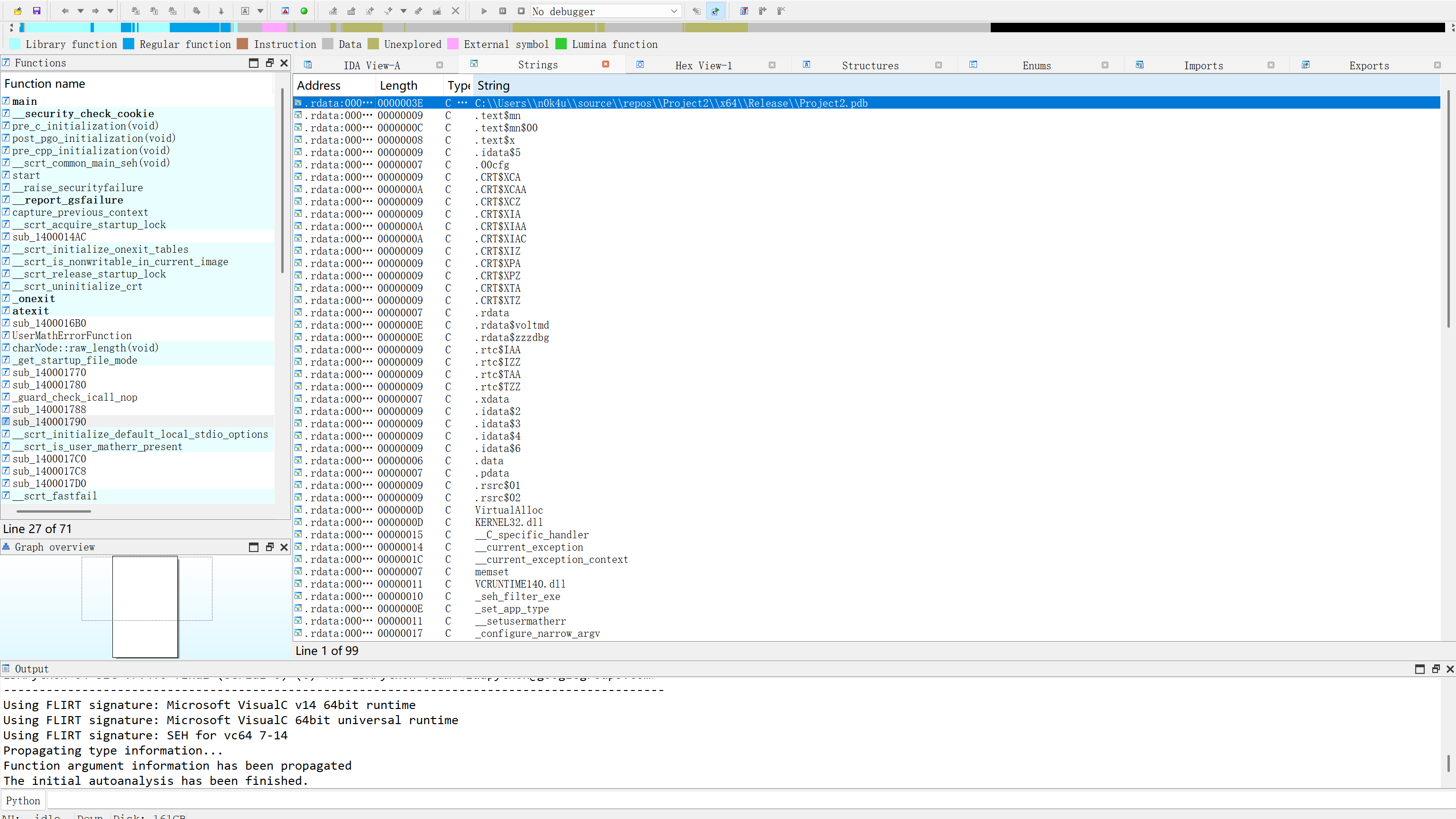Click the create string 'A' plus icon
This screenshot has height=819, width=1456.
pos(370,11)
